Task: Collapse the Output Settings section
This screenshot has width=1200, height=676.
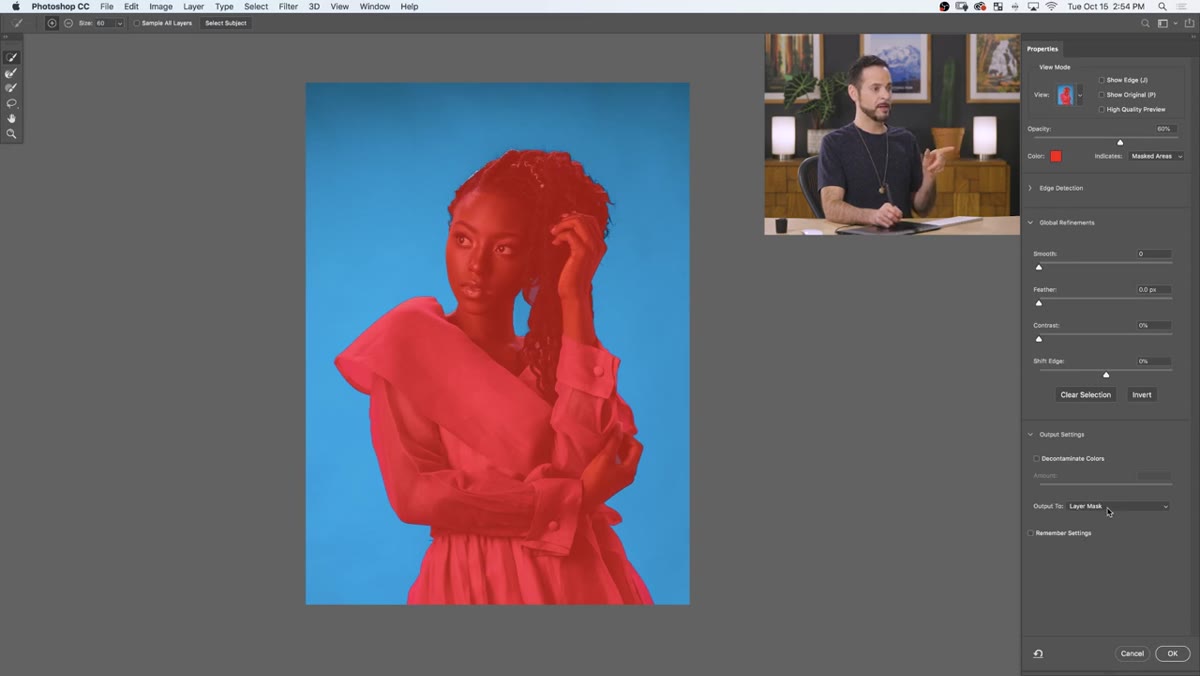Action: [1031, 434]
